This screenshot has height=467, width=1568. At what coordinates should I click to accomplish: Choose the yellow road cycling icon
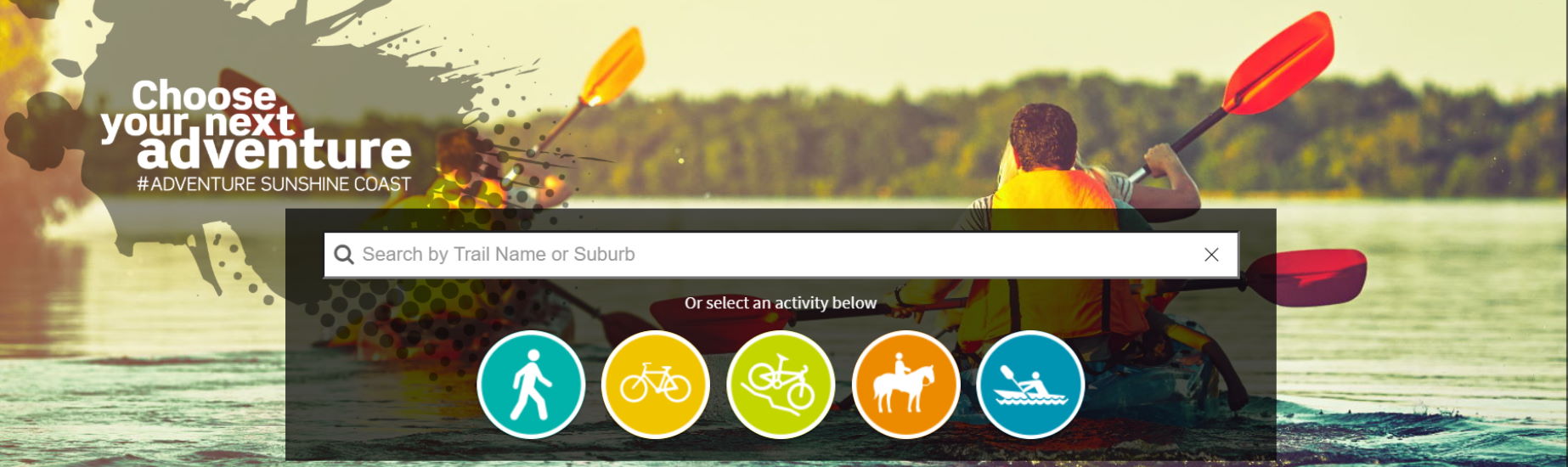[656, 385]
